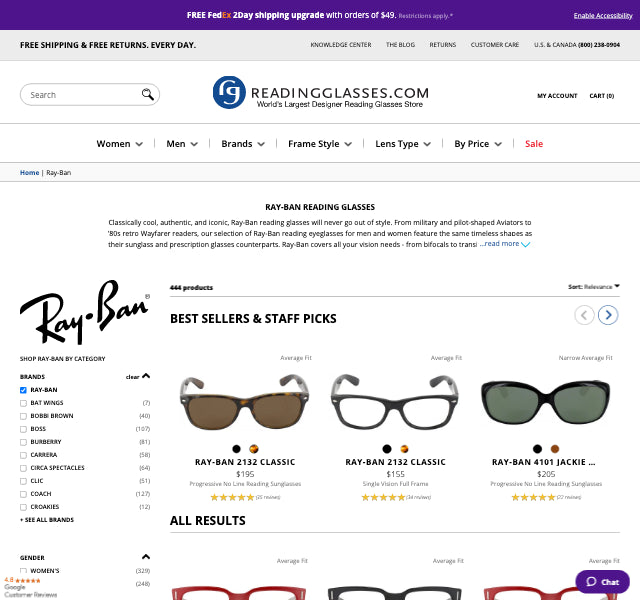Click the ReadingGlasses.com circular logo
The width and height of the screenshot is (640, 600).
coord(229,92)
